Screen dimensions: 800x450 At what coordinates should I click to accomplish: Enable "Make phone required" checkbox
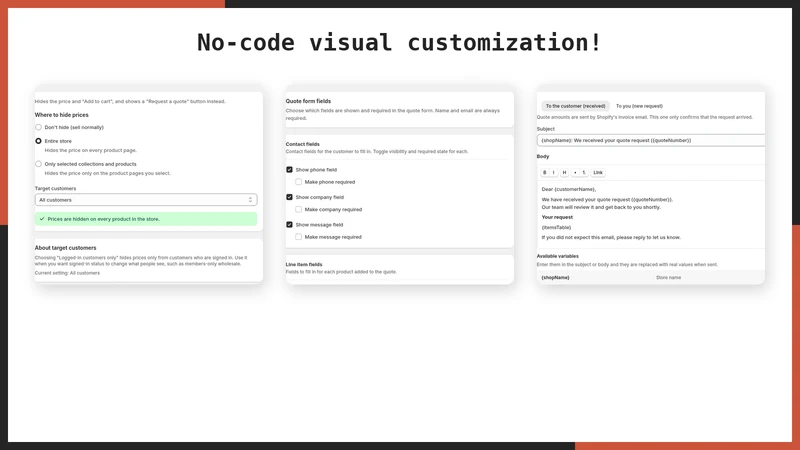(x=298, y=182)
